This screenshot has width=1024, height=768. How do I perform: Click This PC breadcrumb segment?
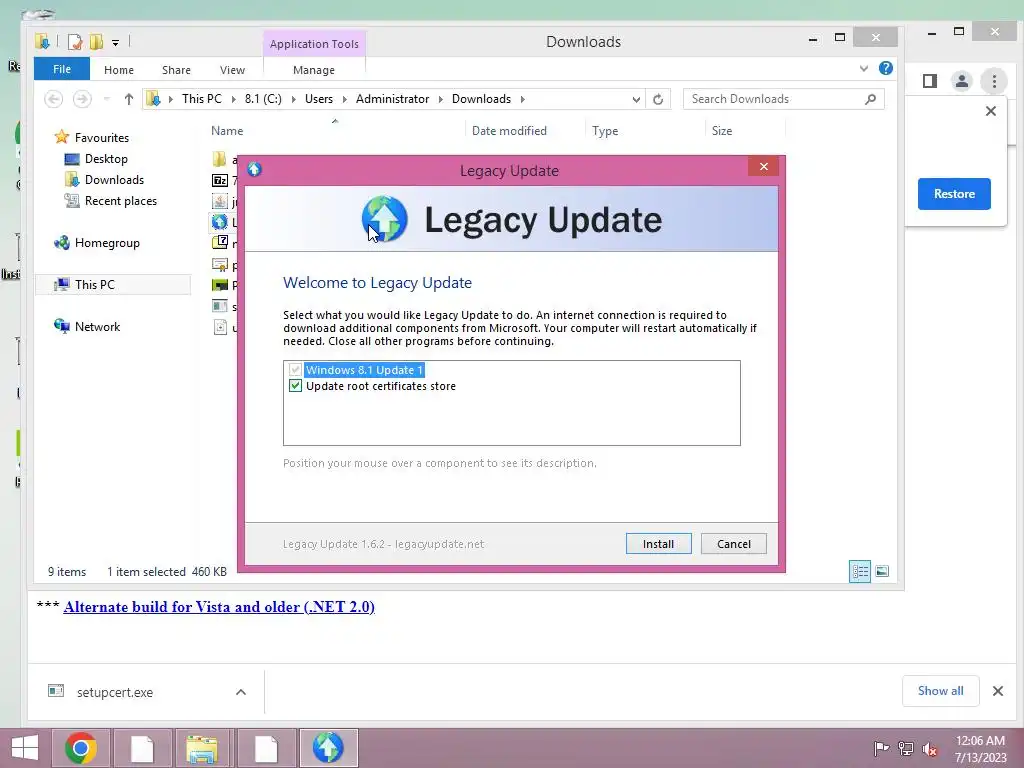(202, 99)
